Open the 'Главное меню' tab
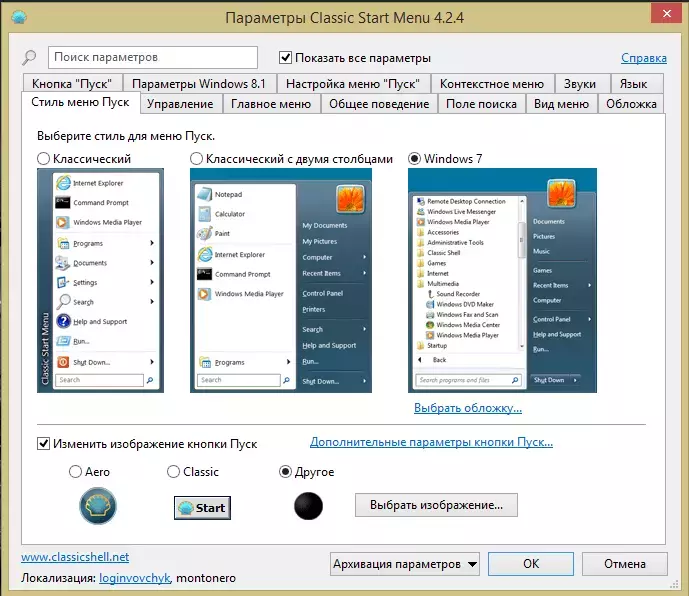This screenshot has width=689, height=596. (x=271, y=104)
